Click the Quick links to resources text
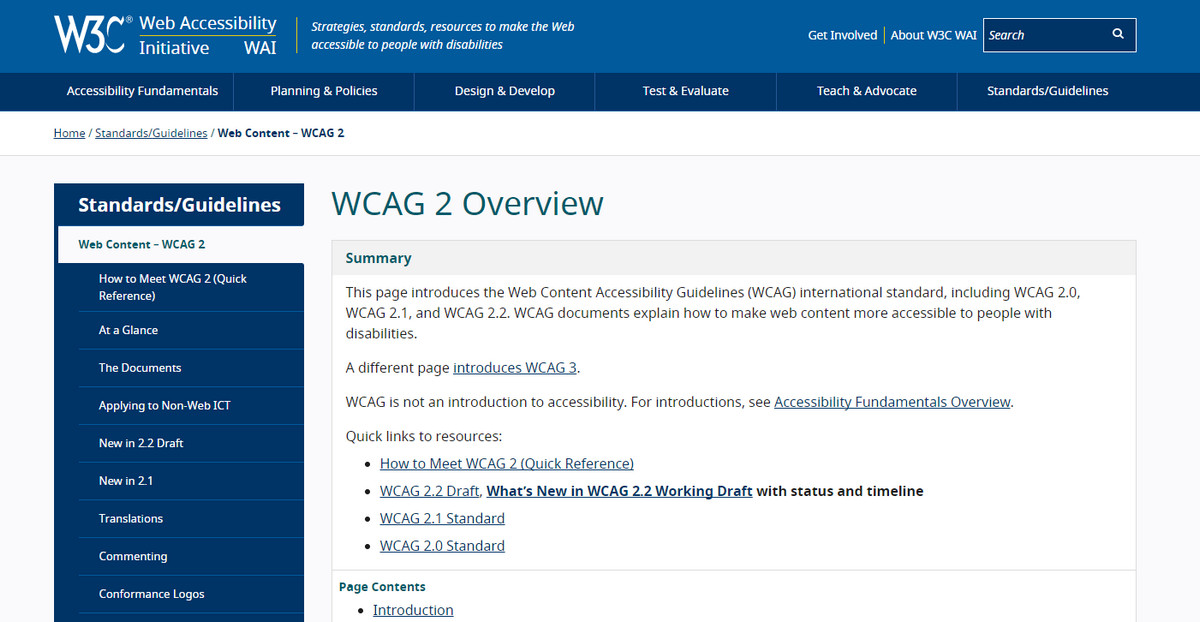 (x=424, y=436)
